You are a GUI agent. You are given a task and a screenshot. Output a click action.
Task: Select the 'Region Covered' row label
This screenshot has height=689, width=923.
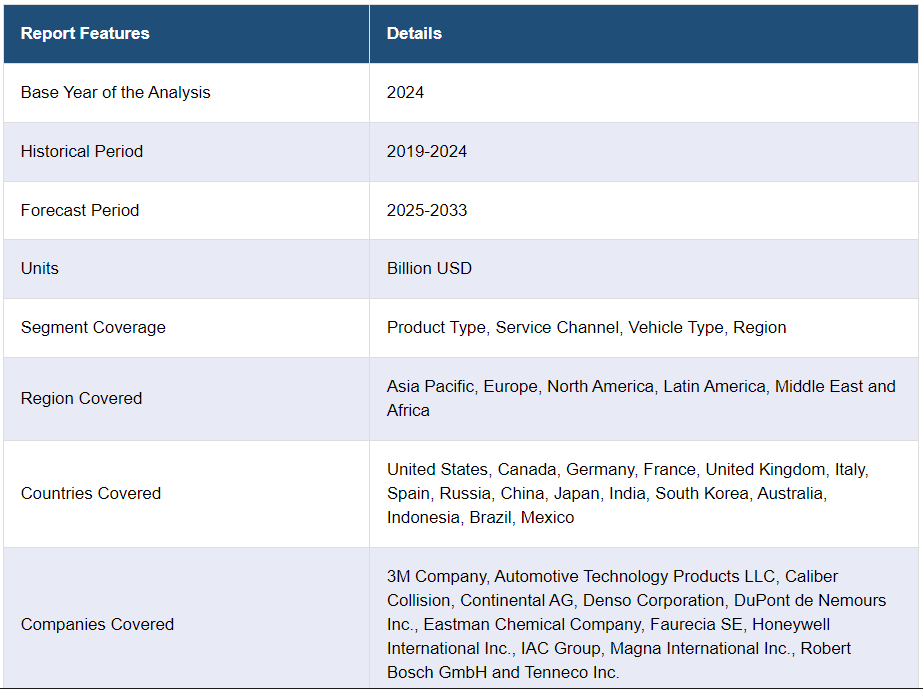click(x=82, y=398)
